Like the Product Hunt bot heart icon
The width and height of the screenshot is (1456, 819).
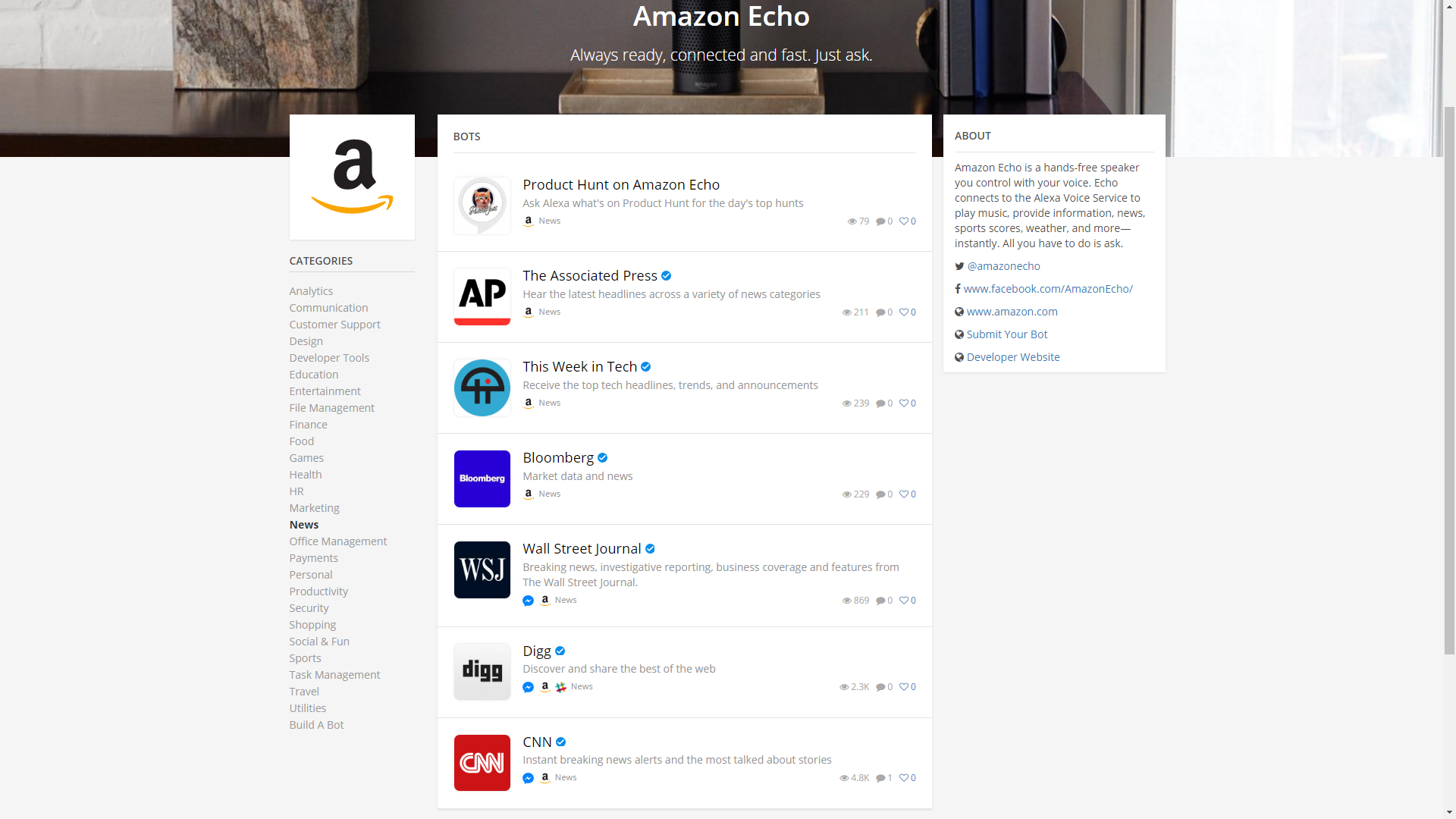click(904, 221)
